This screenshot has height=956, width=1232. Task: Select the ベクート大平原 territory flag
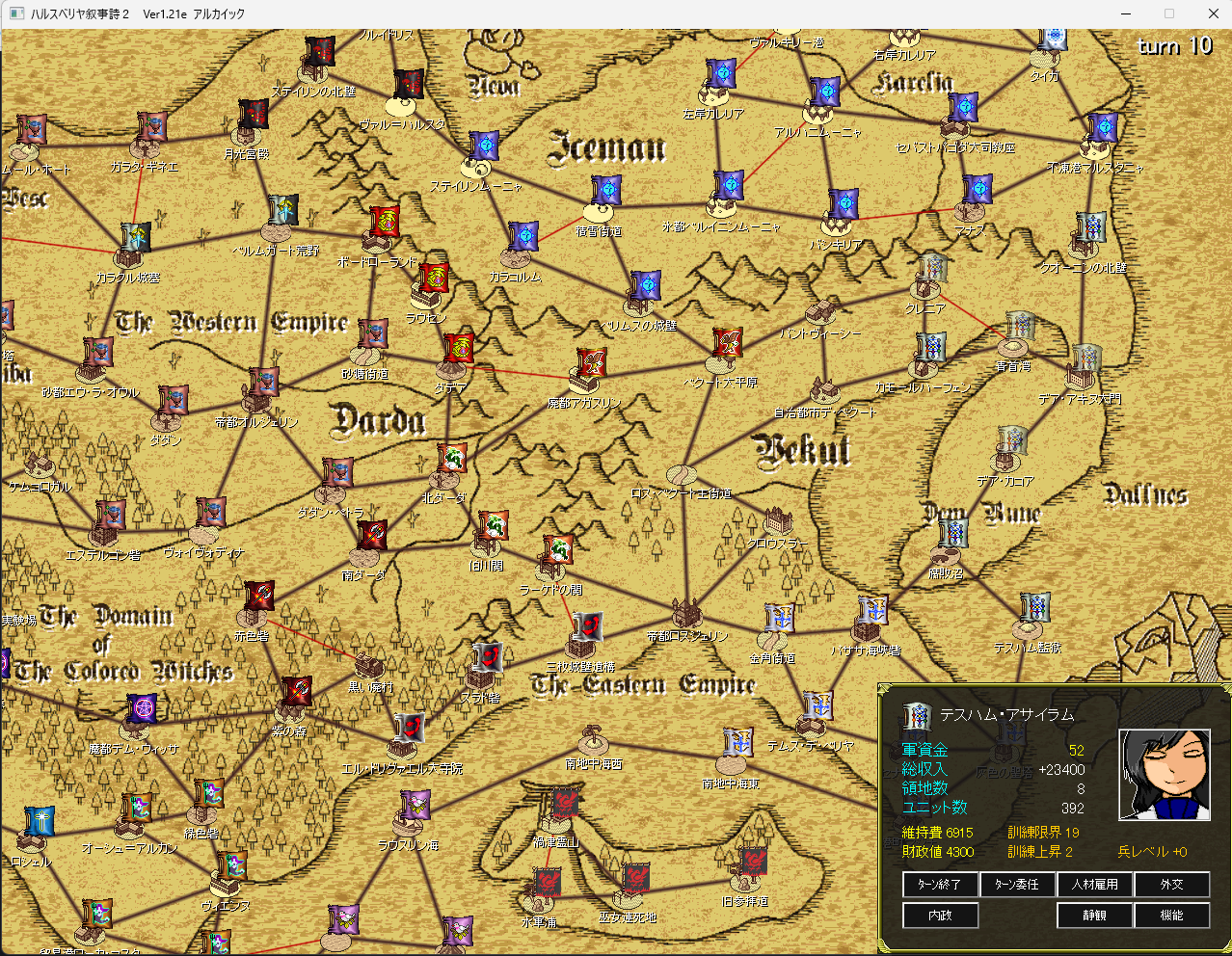point(729,343)
